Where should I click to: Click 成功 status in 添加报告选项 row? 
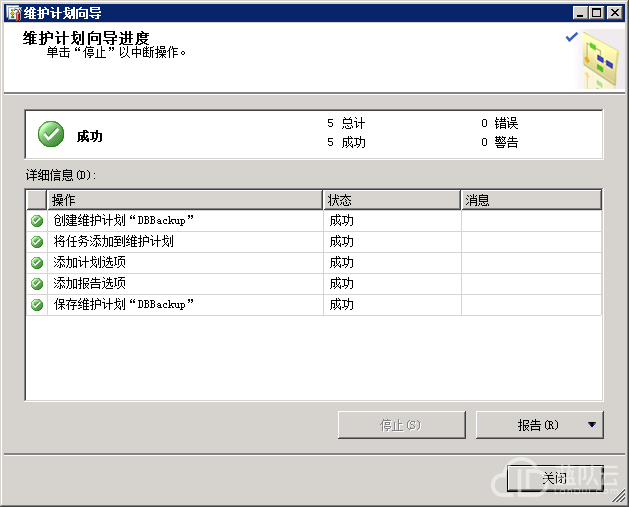(x=341, y=284)
